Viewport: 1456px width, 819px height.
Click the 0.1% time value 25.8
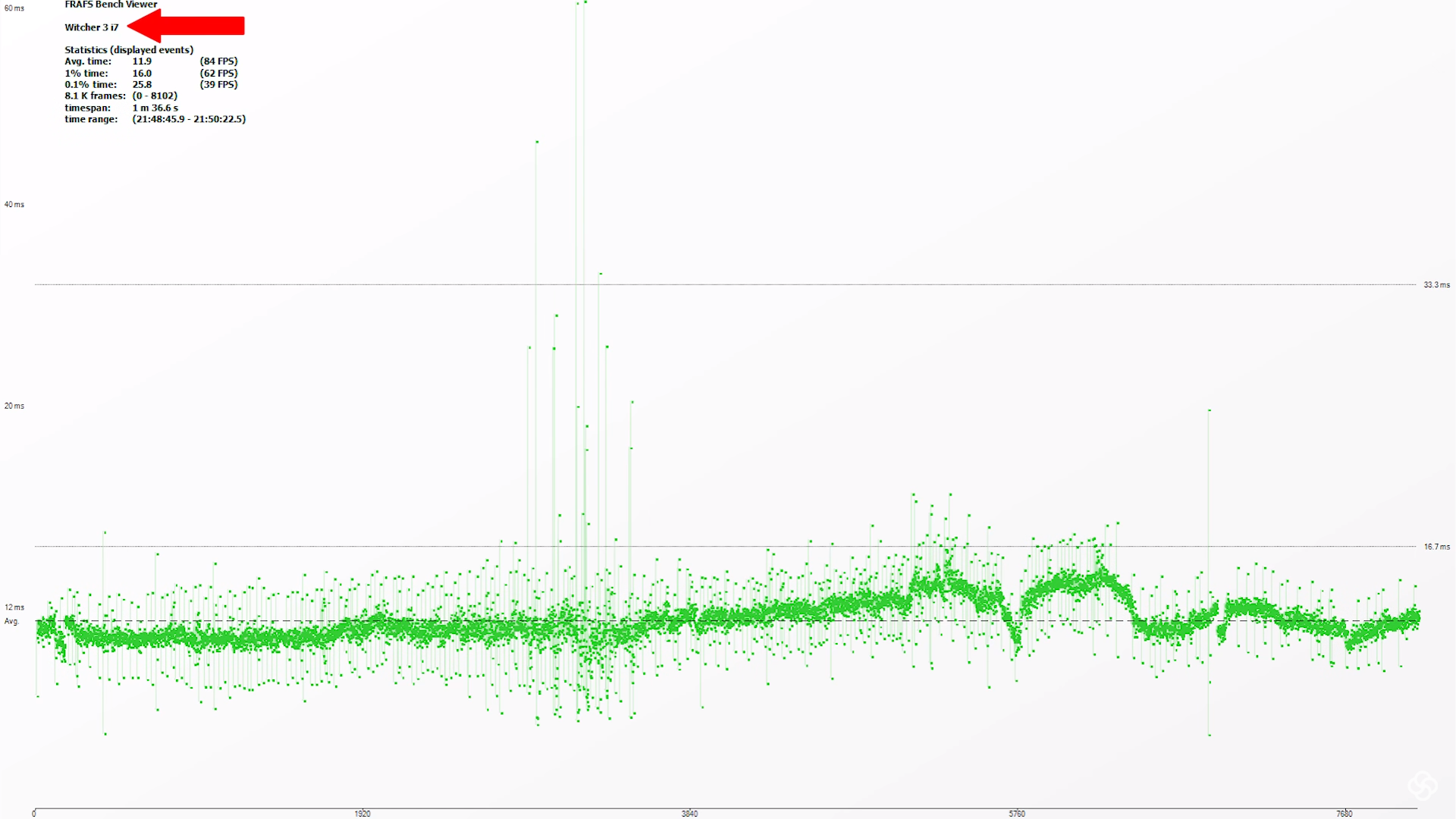click(142, 85)
